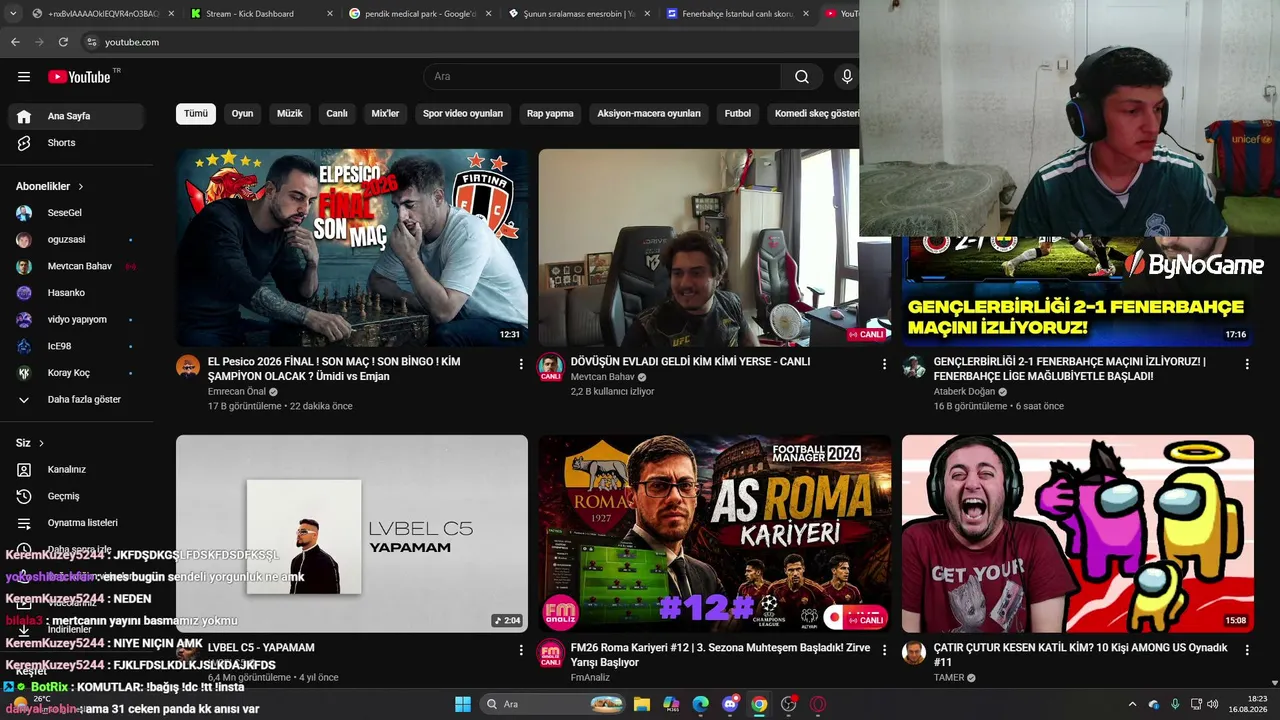Open Koray Koç subscription channel

click(76, 373)
